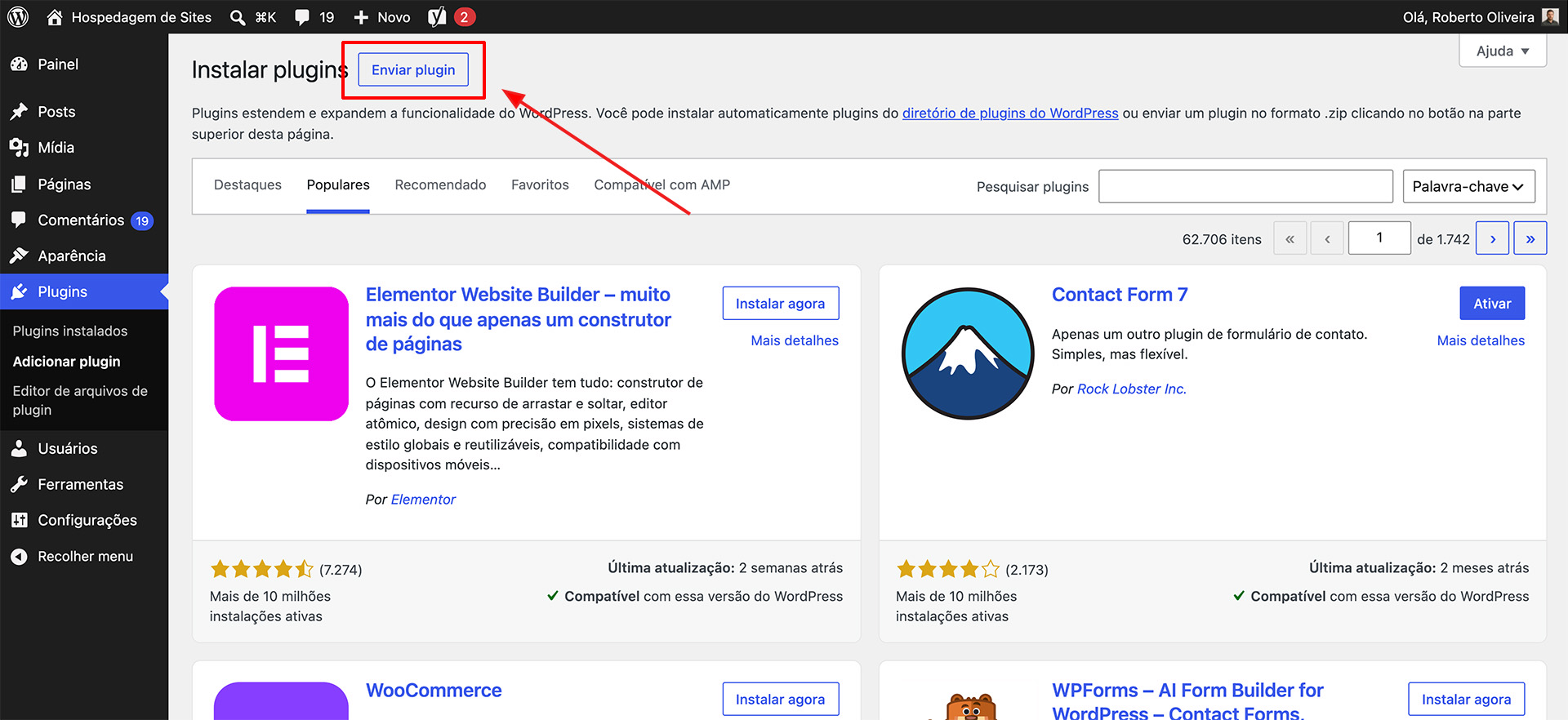Image resolution: width=1568 pixels, height=720 pixels.
Task: Open the Rock Lobster Inc. author link
Action: (x=1132, y=389)
